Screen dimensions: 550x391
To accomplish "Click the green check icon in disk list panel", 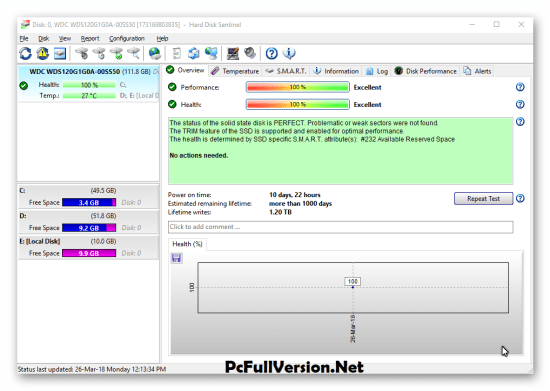I will 24,85.
